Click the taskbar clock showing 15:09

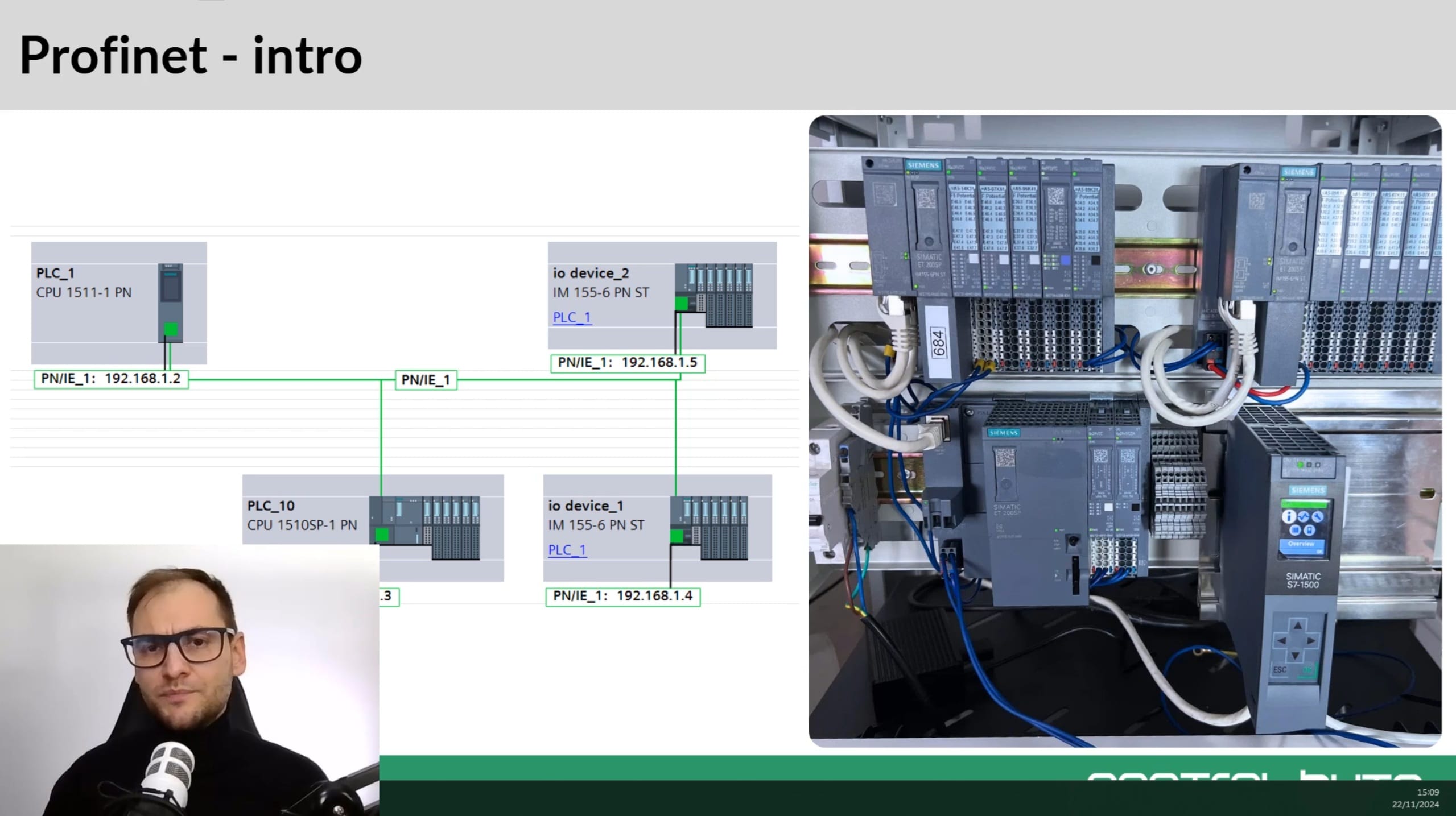[1427, 792]
